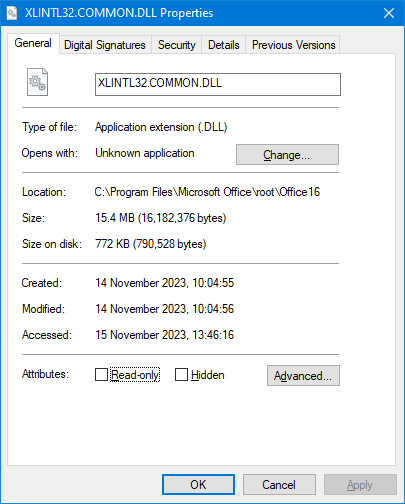Click the Unknown application text
Screen dimensions: 405x504
click(145, 153)
